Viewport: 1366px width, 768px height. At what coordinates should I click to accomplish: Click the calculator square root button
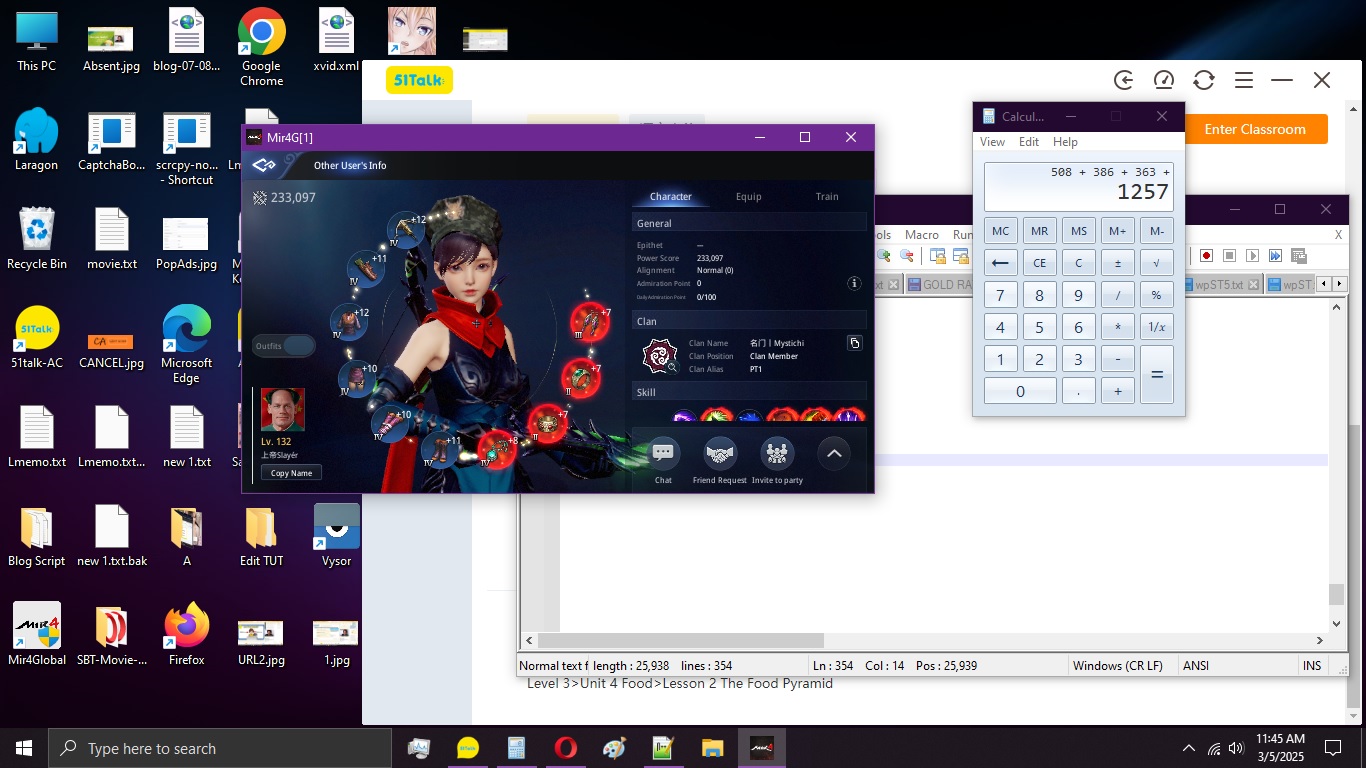tap(1157, 263)
